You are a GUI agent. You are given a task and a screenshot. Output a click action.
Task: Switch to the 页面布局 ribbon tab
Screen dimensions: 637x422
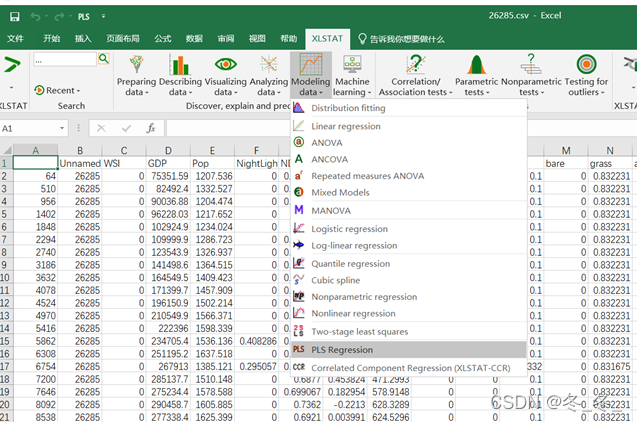(123, 39)
